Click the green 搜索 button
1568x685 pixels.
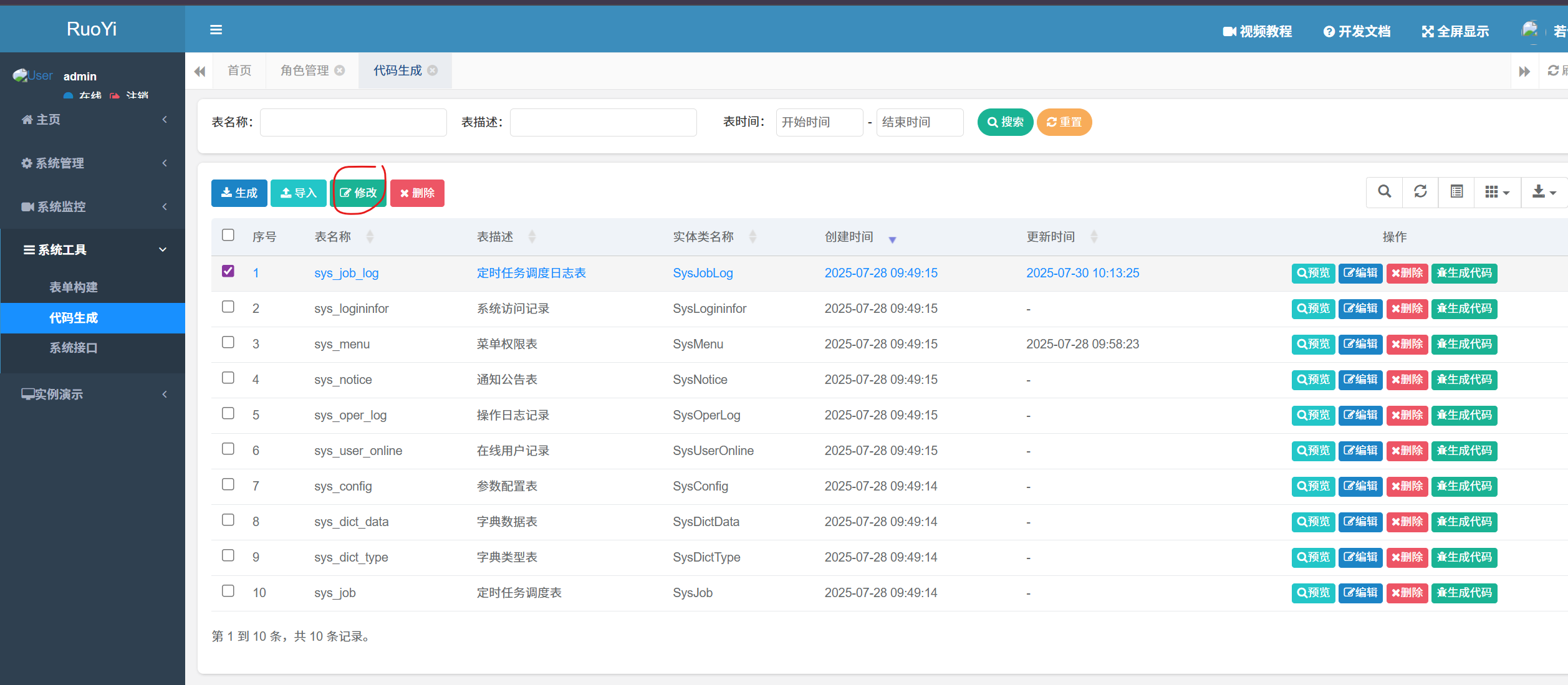(x=1005, y=122)
